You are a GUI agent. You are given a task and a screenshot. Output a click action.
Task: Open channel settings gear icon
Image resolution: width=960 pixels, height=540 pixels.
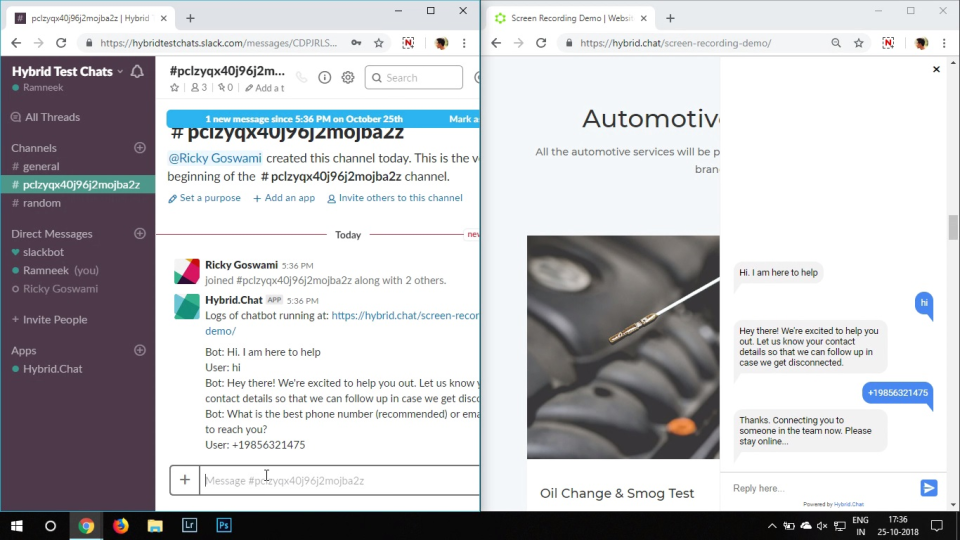tap(348, 78)
